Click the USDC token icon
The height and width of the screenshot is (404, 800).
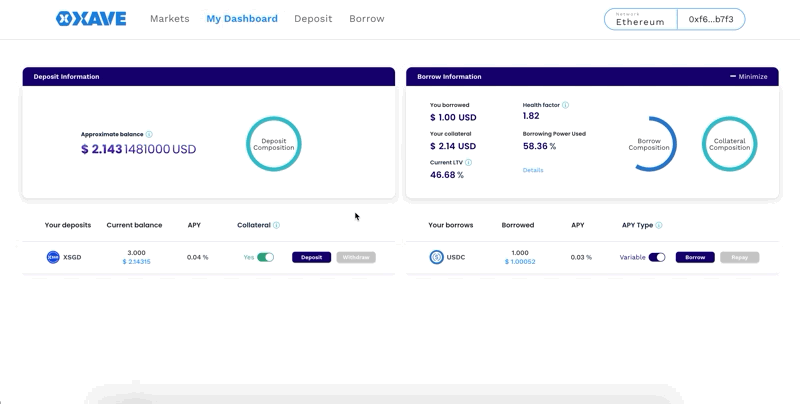pyautogui.click(x=436, y=257)
